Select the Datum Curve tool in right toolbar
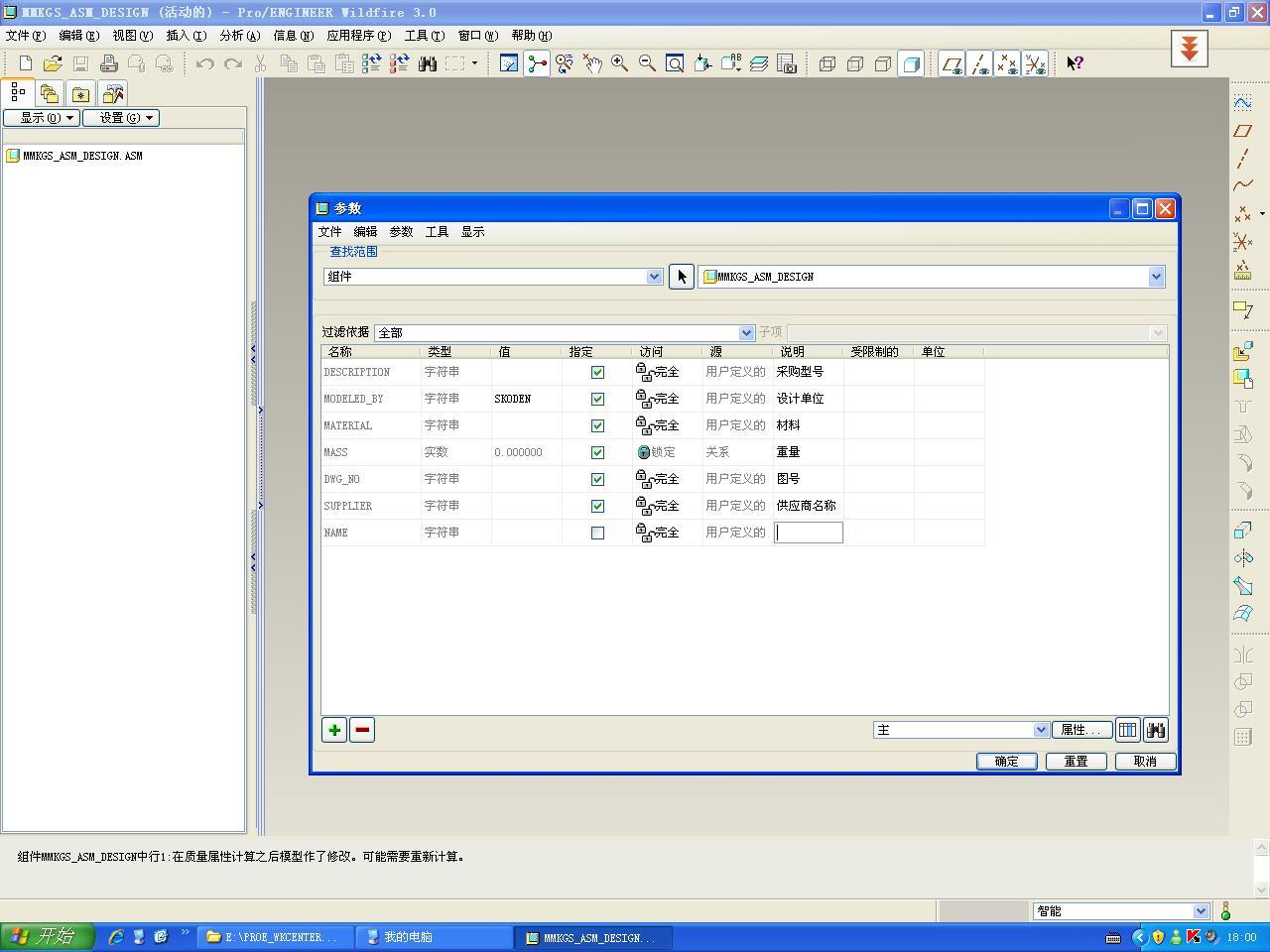This screenshot has height=952, width=1270. pos(1242,185)
